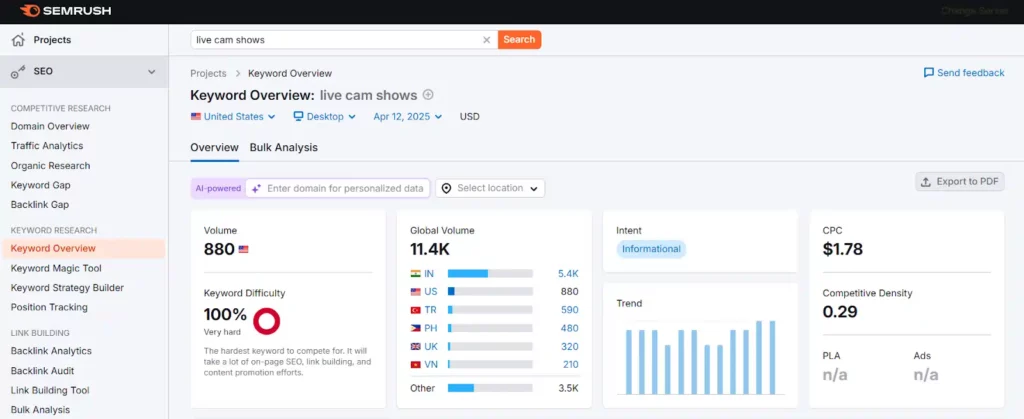
Task: Open Bulk Analysis in the sidebar
Action: [40, 410]
